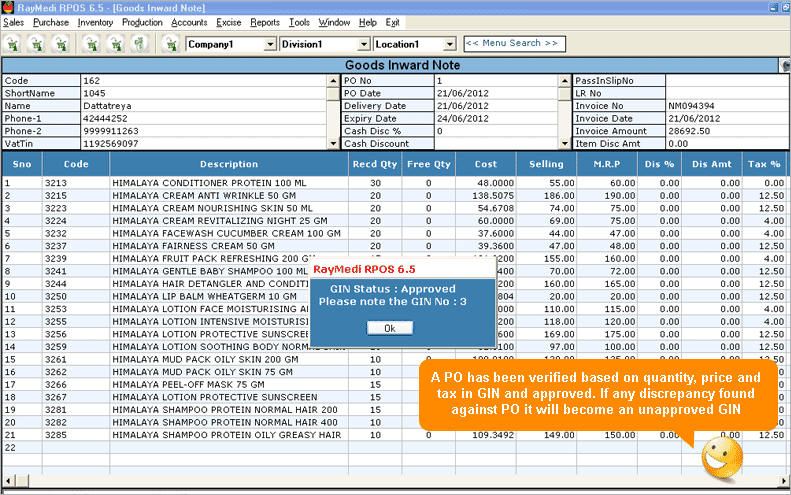
Task: Open the Reports menu
Action: pyautogui.click(x=265, y=22)
